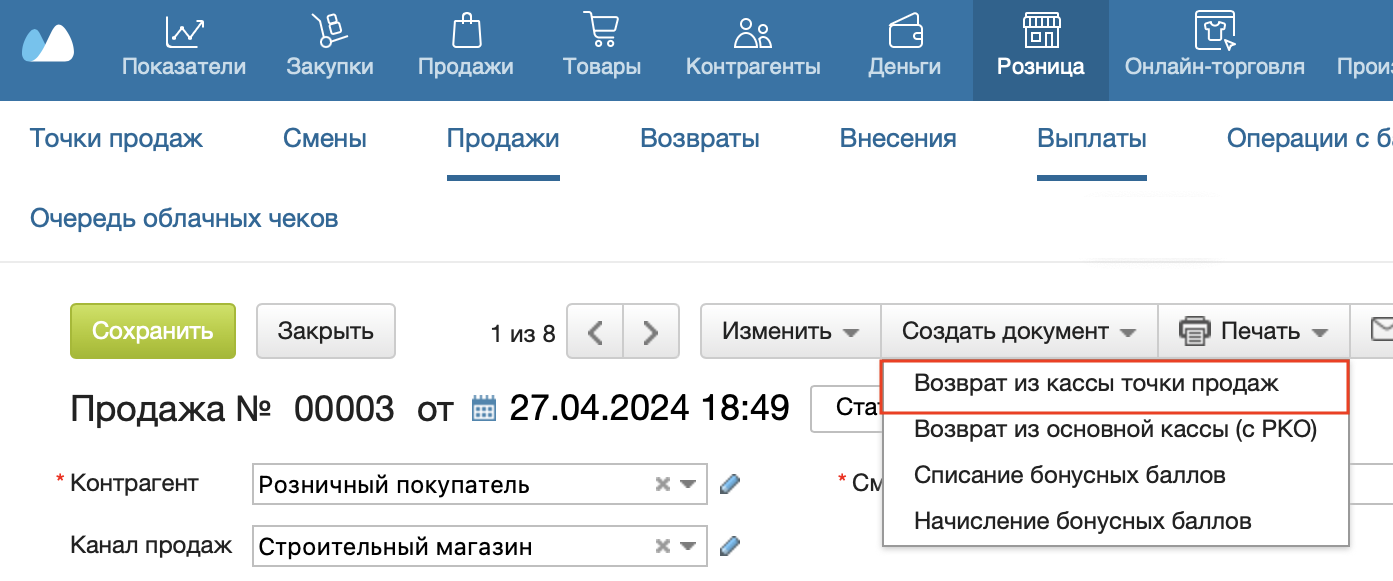
Task: Open the Контрагенты people icon
Action: pyautogui.click(x=752, y=31)
